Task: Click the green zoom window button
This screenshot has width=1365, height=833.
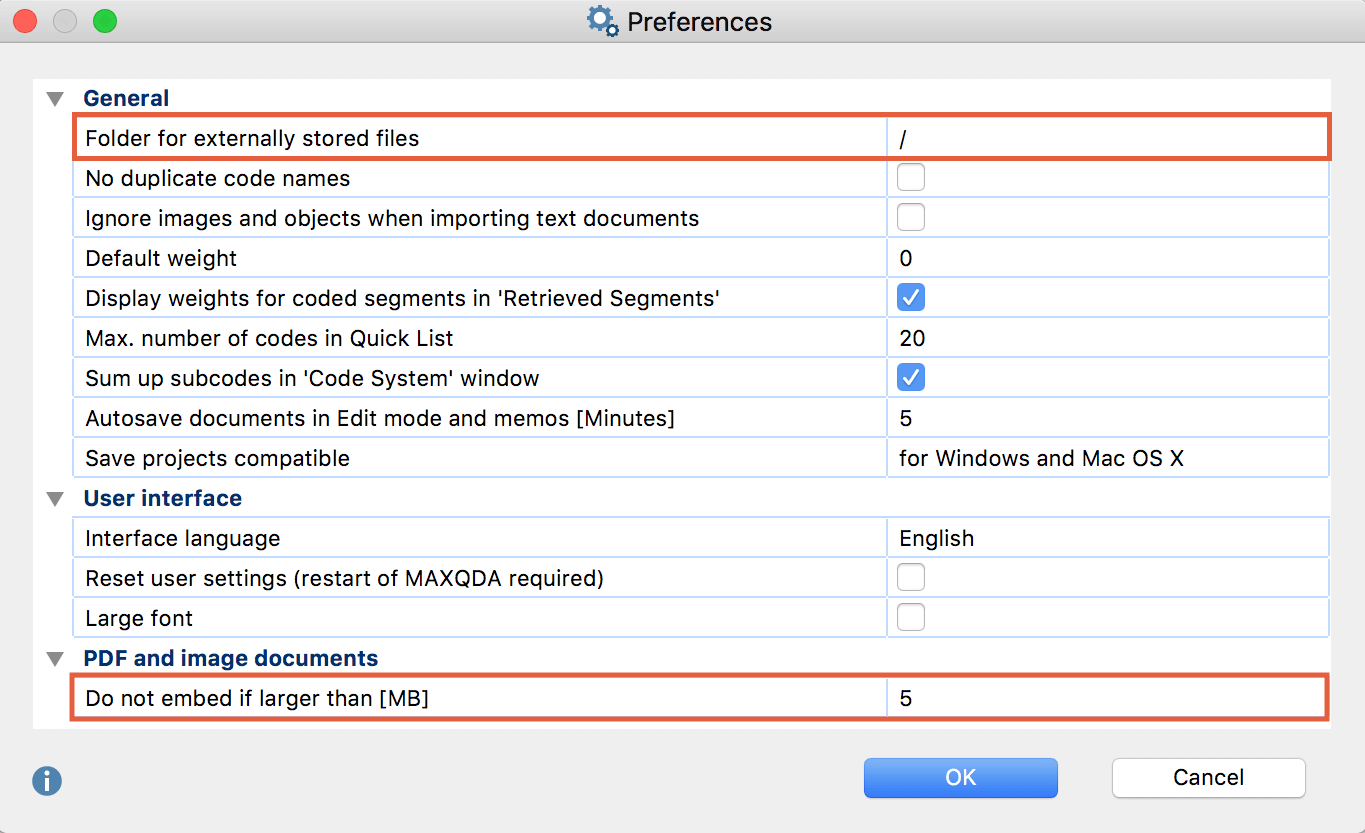Action: point(105,21)
